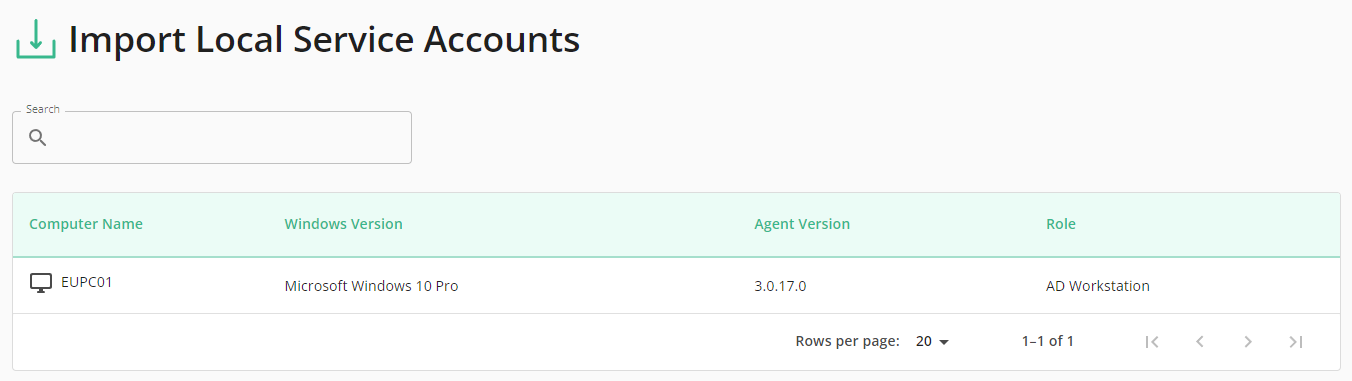Image resolution: width=1352 pixels, height=381 pixels.
Task: Click the Import Local Service Accounts heading
Action: click(x=324, y=40)
